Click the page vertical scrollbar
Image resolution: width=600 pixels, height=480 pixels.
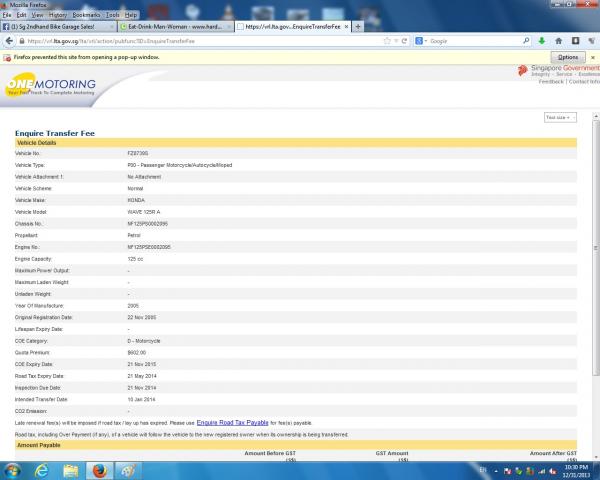596,248
